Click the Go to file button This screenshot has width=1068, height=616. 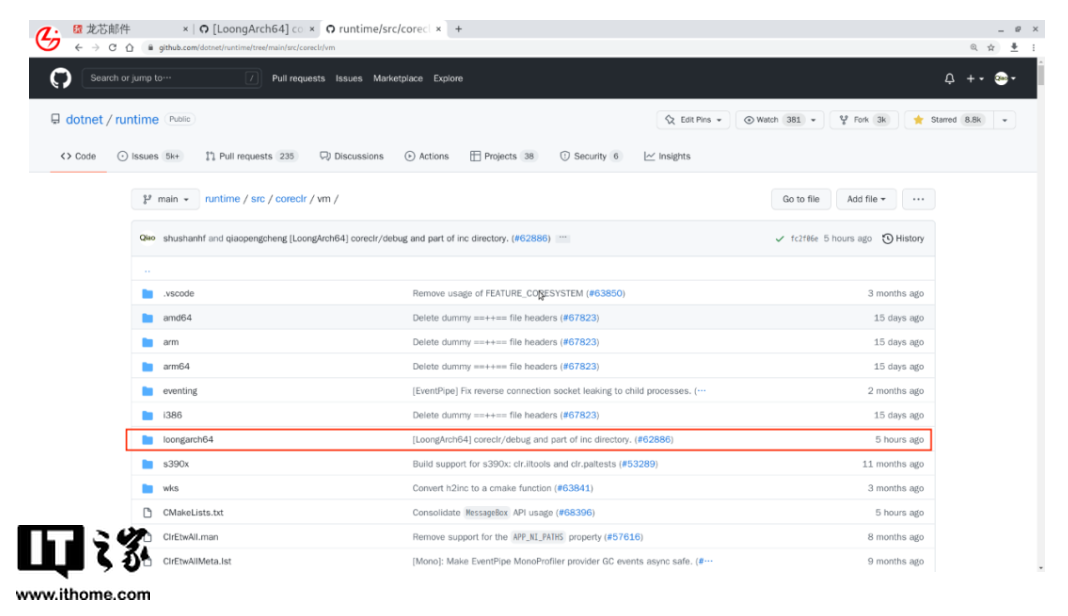pos(801,199)
